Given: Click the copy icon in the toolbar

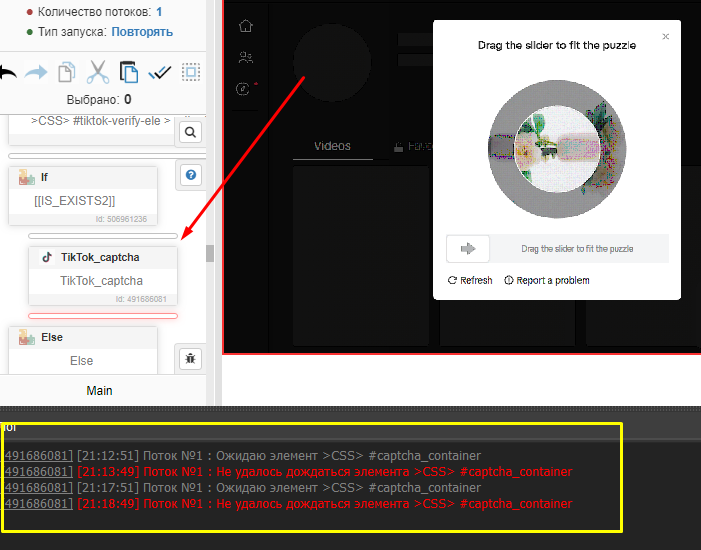Looking at the screenshot, I should click(67, 72).
